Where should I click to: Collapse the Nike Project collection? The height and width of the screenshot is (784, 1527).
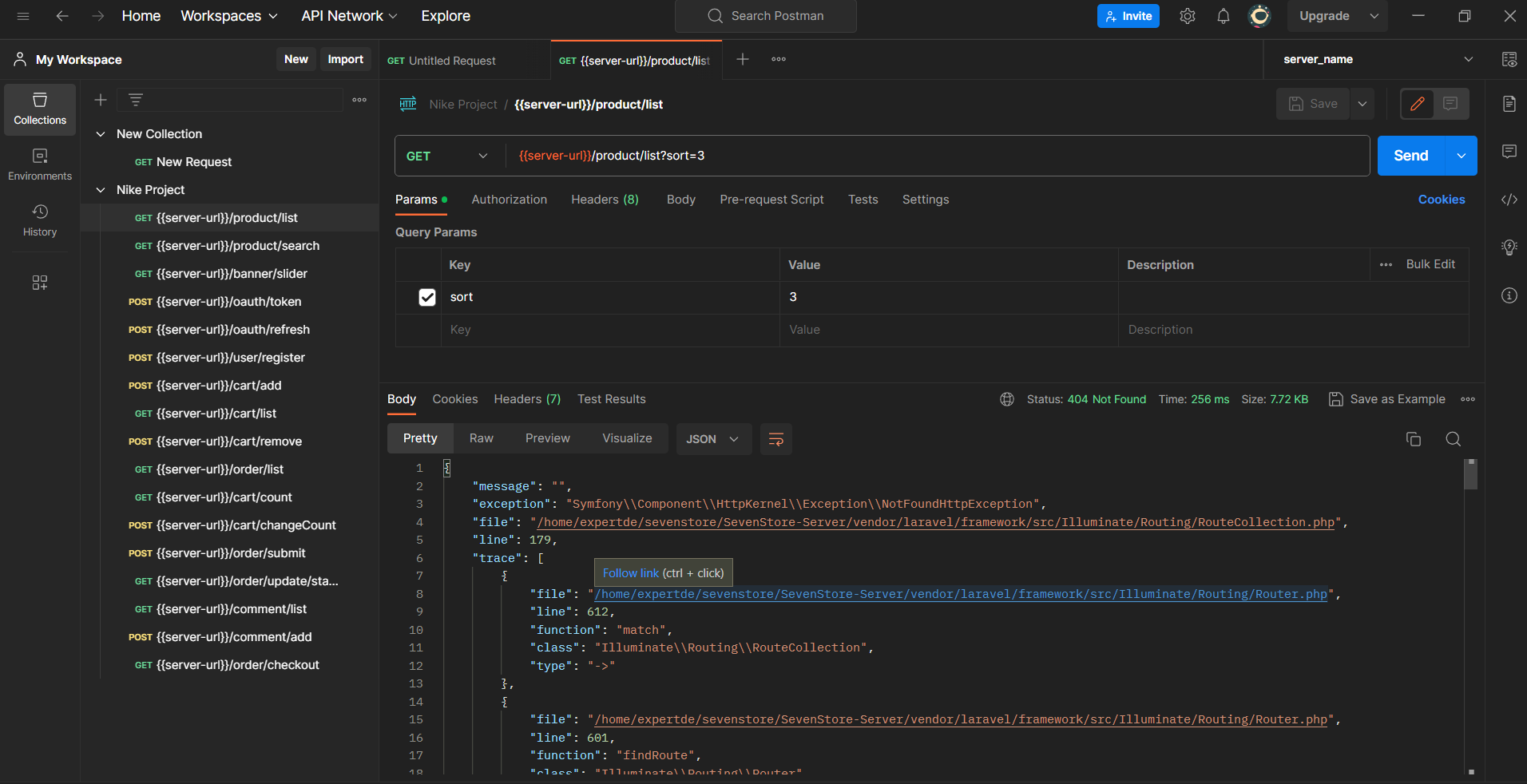coord(101,190)
